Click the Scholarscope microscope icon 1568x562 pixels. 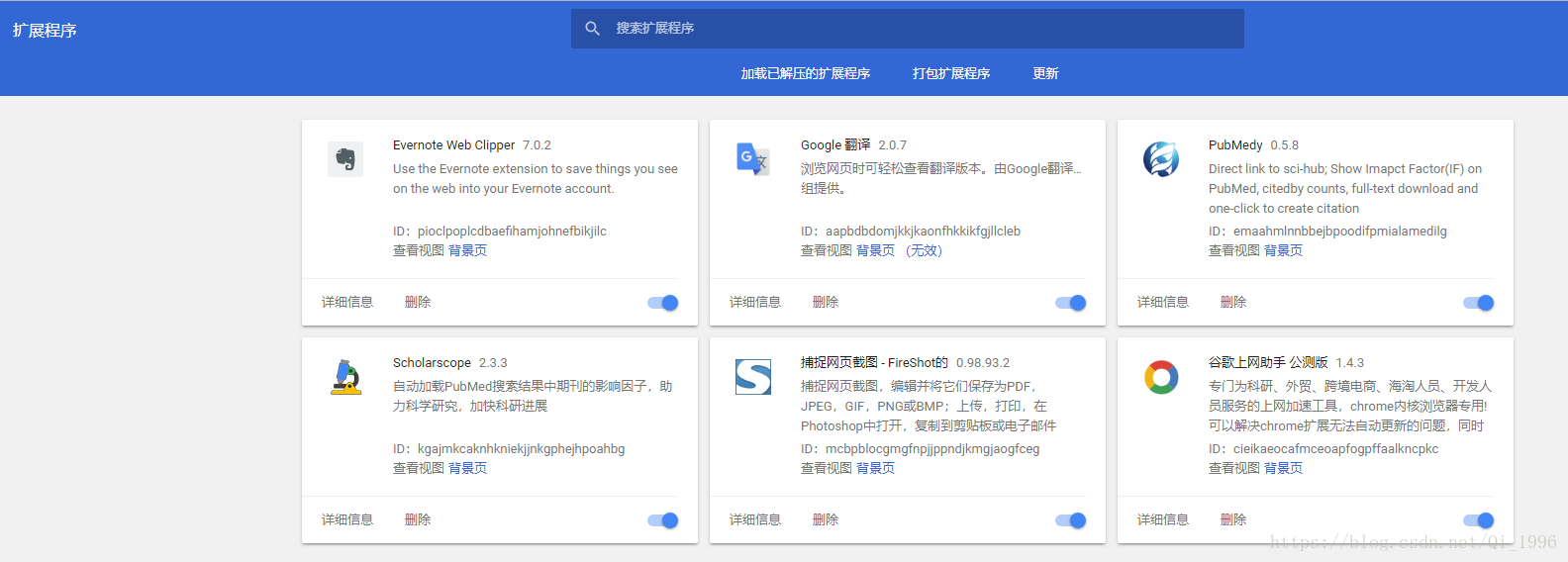pyautogui.click(x=345, y=377)
